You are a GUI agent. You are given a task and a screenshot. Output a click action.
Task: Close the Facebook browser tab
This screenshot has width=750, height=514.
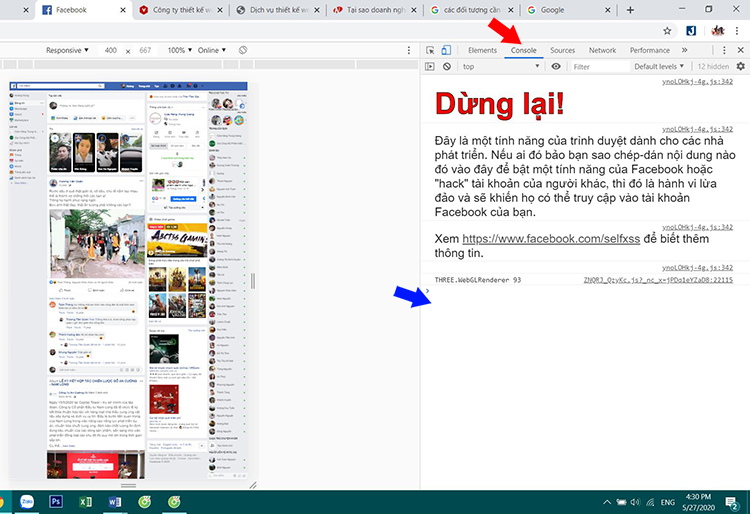(x=123, y=10)
